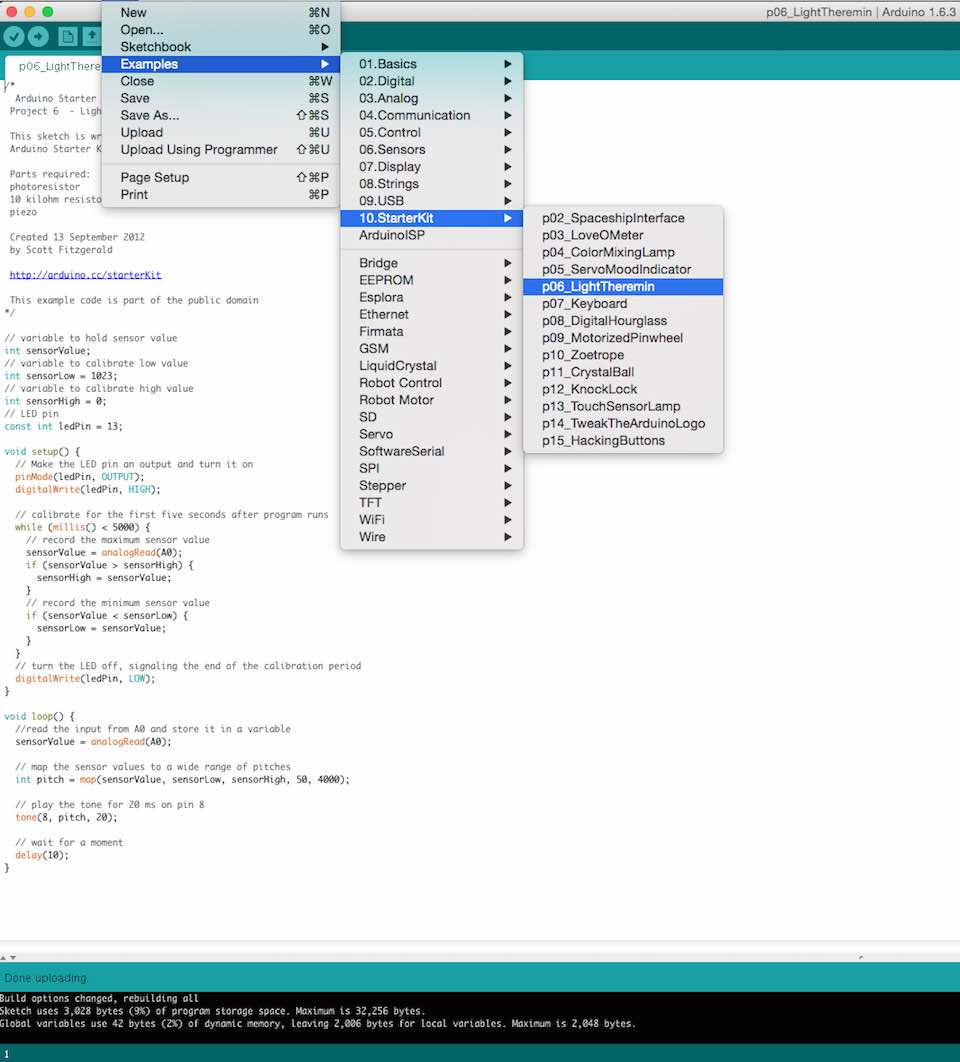Open the GSM library examples
The width and height of the screenshot is (960, 1062).
432,348
